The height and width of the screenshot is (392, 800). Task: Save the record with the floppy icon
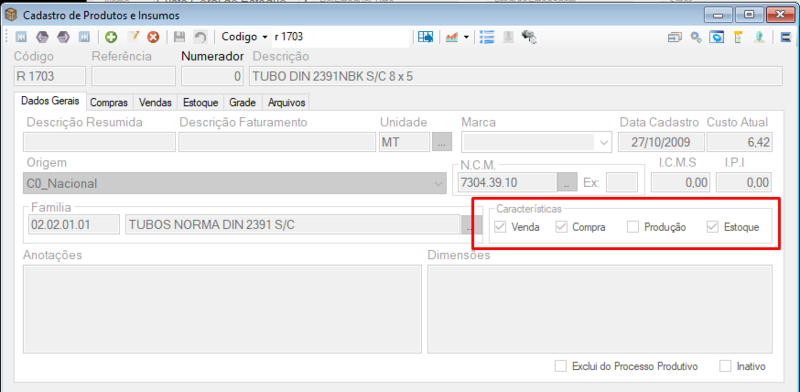pyautogui.click(x=180, y=37)
